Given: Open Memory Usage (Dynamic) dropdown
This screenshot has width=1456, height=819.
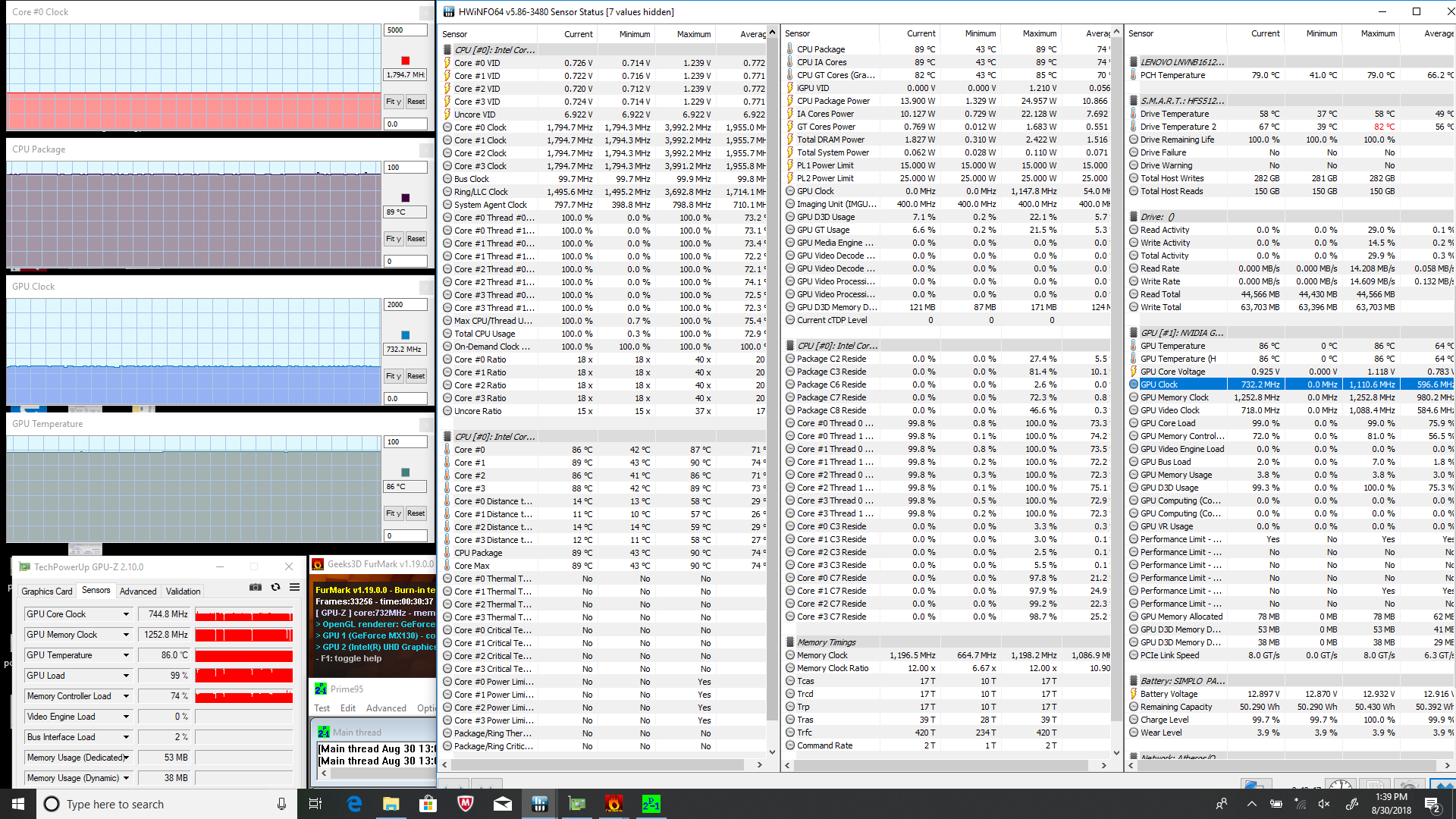Looking at the screenshot, I should pyautogui.click(x=126, y=778).
